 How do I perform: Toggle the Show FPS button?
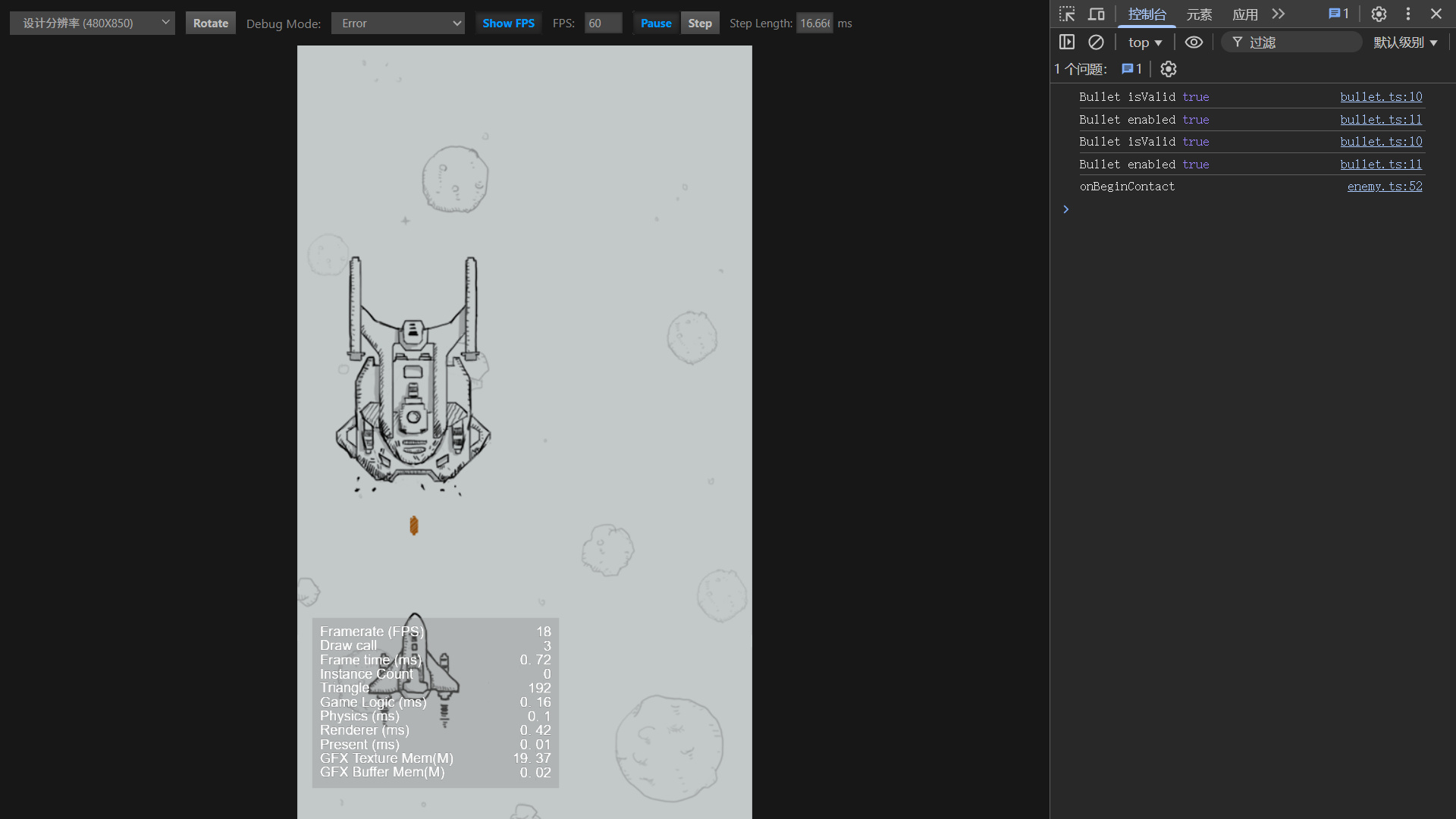508,24
